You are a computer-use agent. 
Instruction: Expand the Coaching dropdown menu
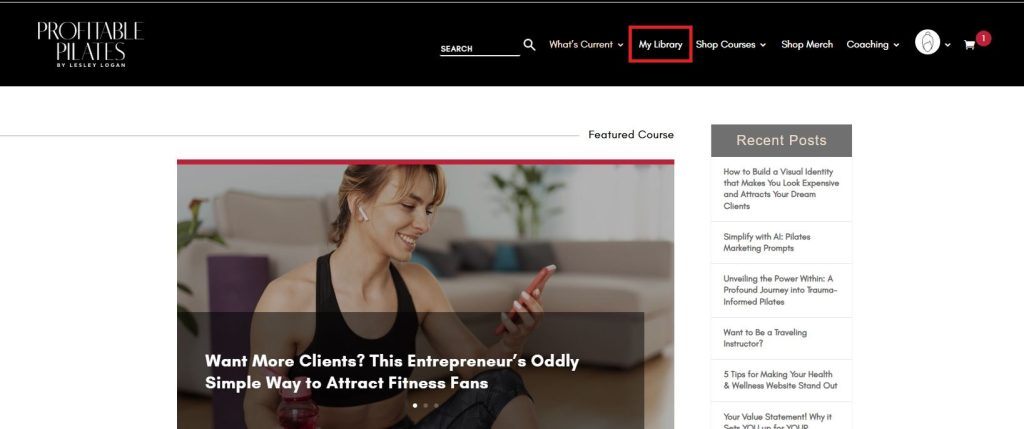pyautogui.click(x=872, y=44)
